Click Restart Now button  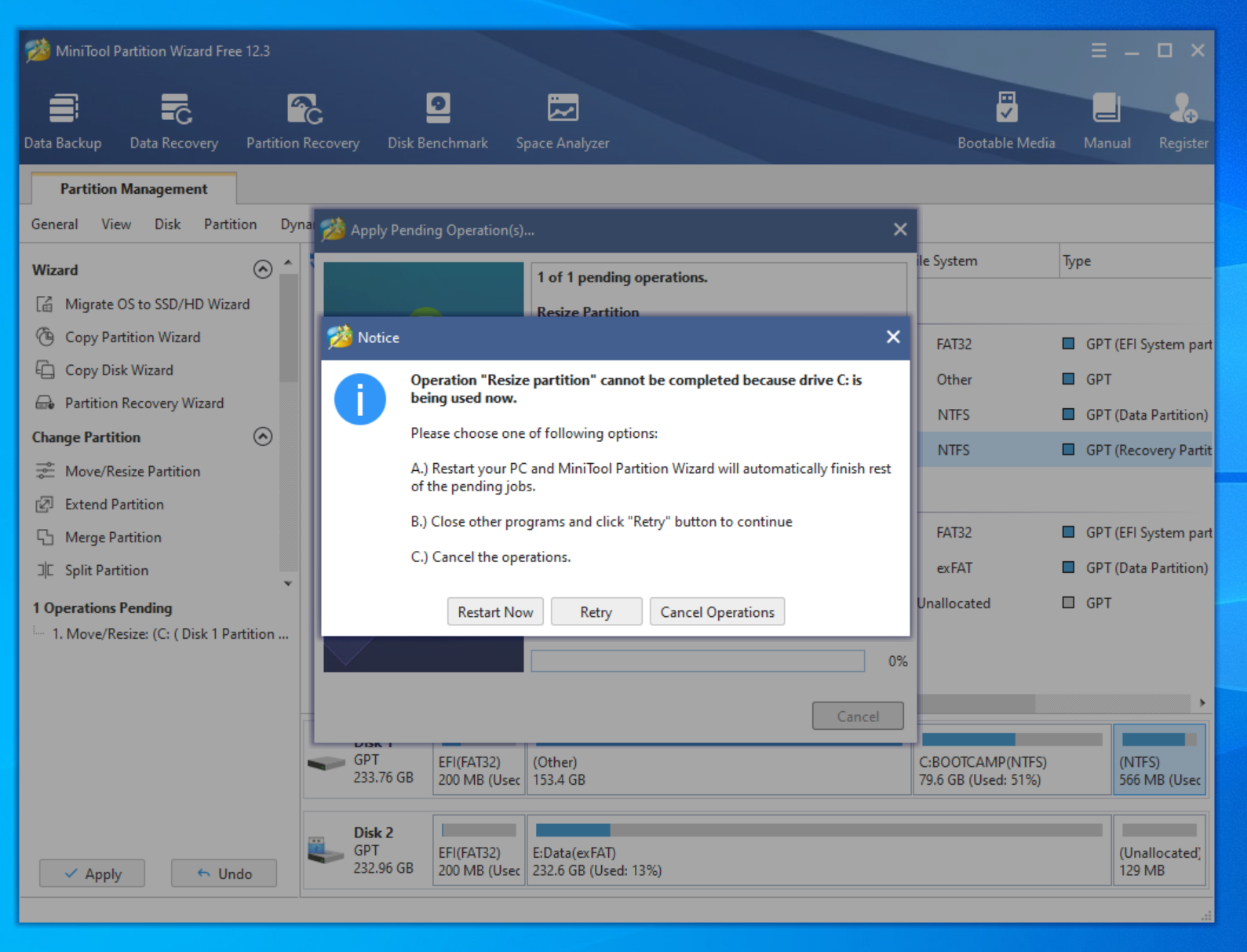495,612
